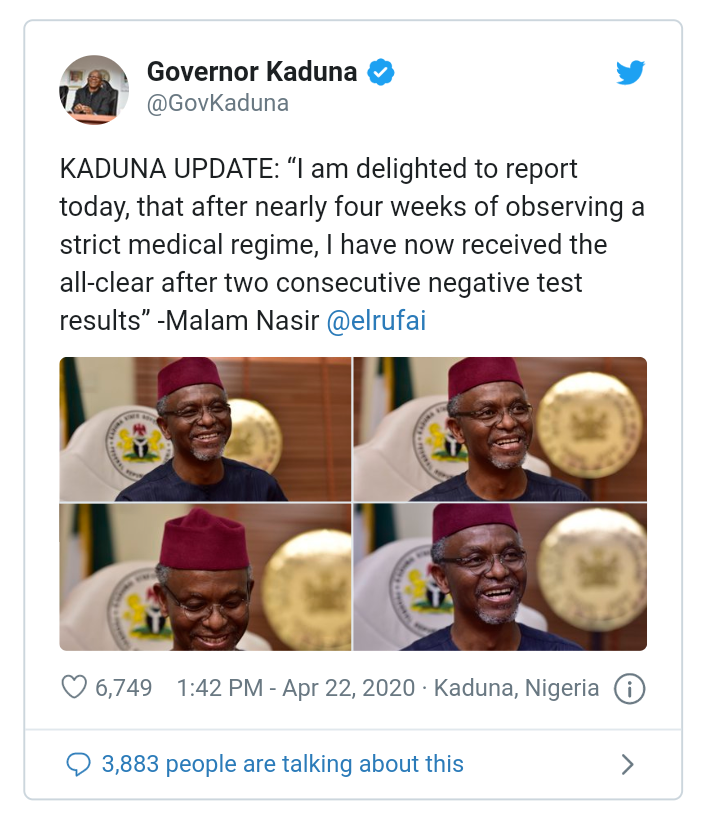Click the 1:42 PM - Apr 22, 2020 timestamp
Viewport: 720px width, 815px height.
(294, 688)
